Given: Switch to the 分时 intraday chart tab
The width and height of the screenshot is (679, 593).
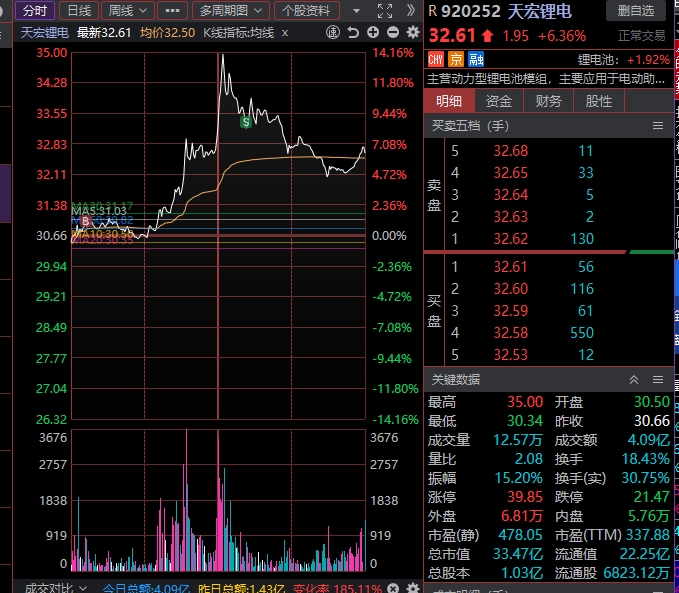Looking at the screenshot, I should pyautogui.click(x=35, y=10).
